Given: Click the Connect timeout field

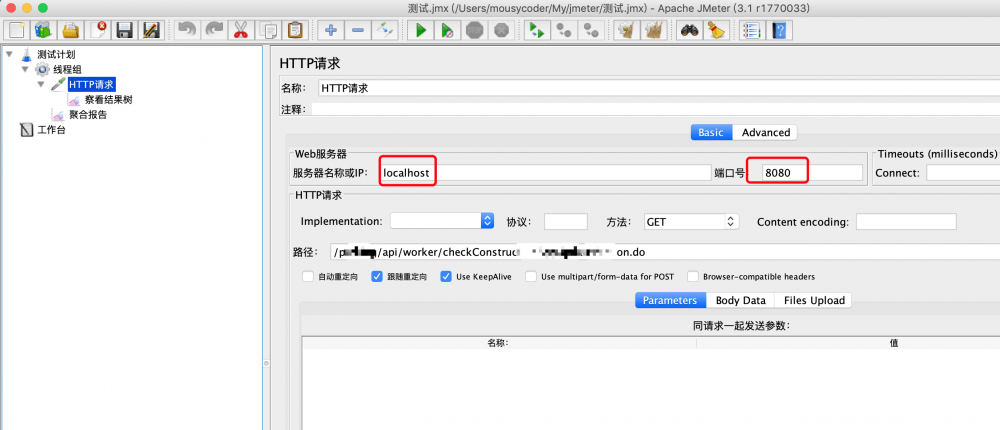Looking at the screenshot, I should point(963,172).
